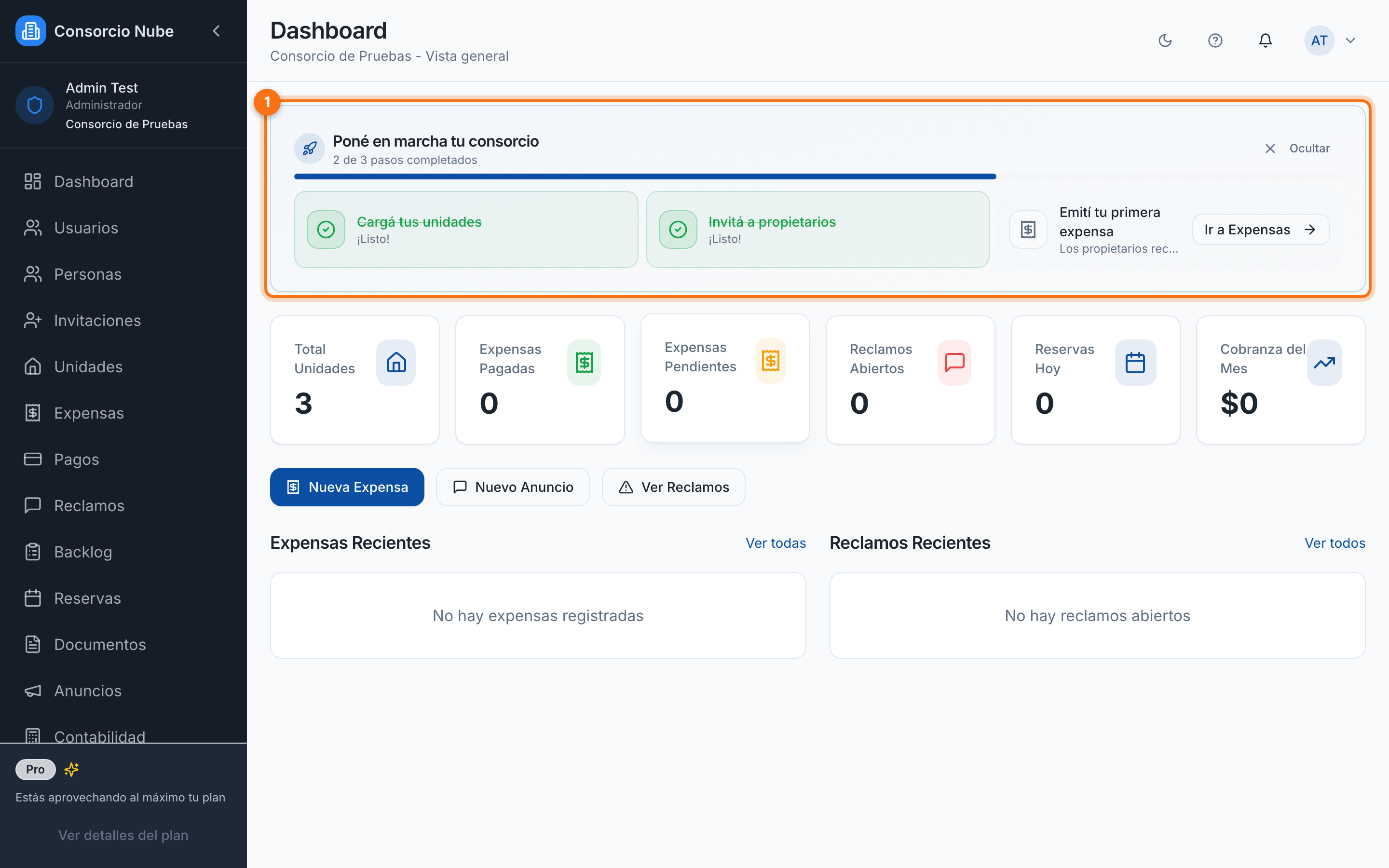Image resolution: width=1389 pixels, height=868 pixels.
Task: Open notifications bell
Action: (x=1265, y=40)
